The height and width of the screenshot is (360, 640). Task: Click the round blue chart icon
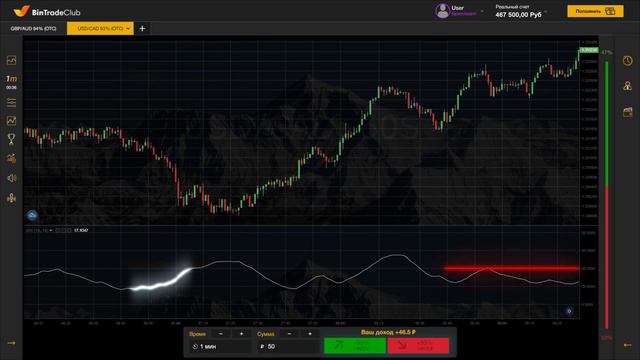32,215
